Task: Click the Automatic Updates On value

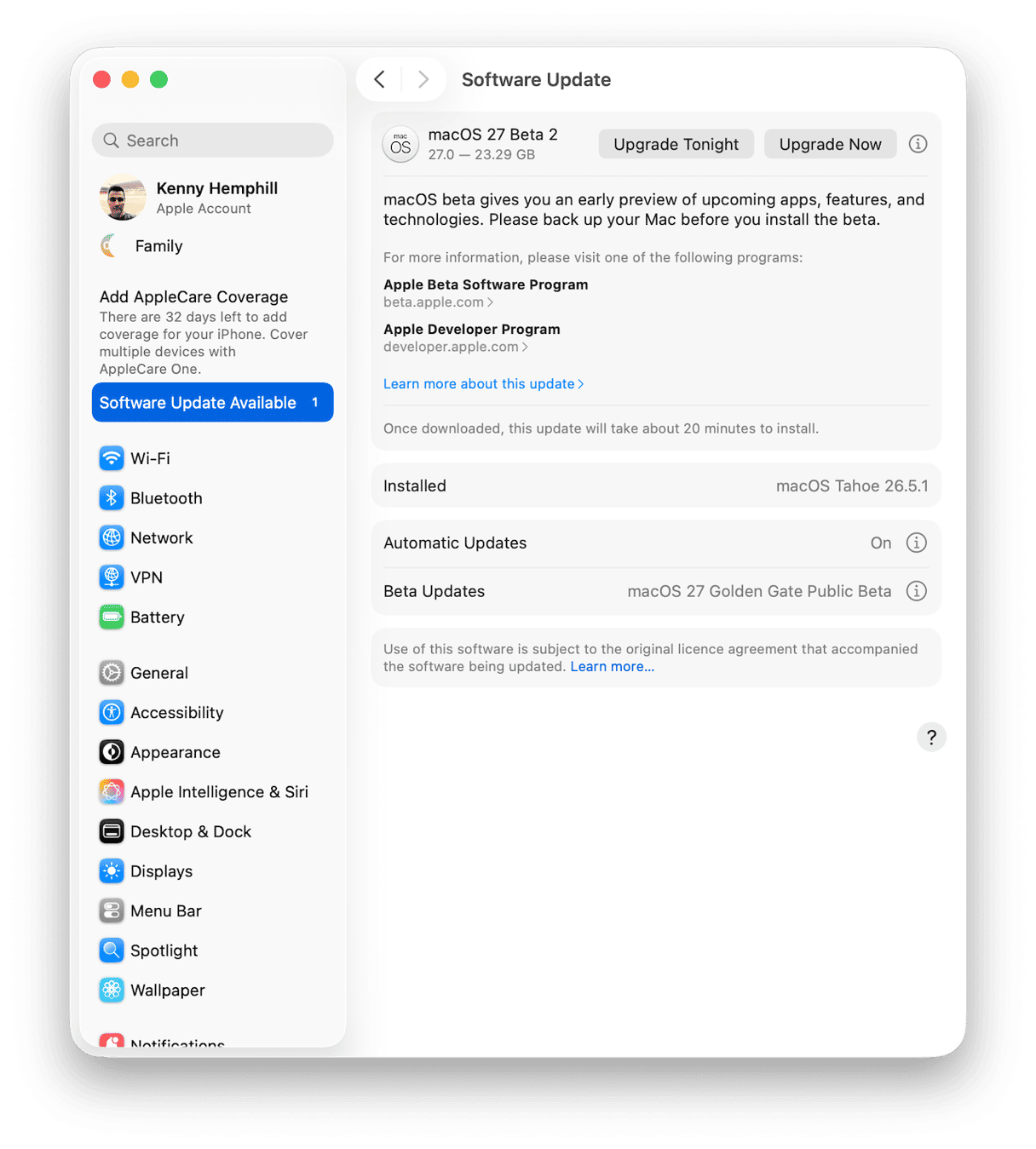Action: point(881,543)
